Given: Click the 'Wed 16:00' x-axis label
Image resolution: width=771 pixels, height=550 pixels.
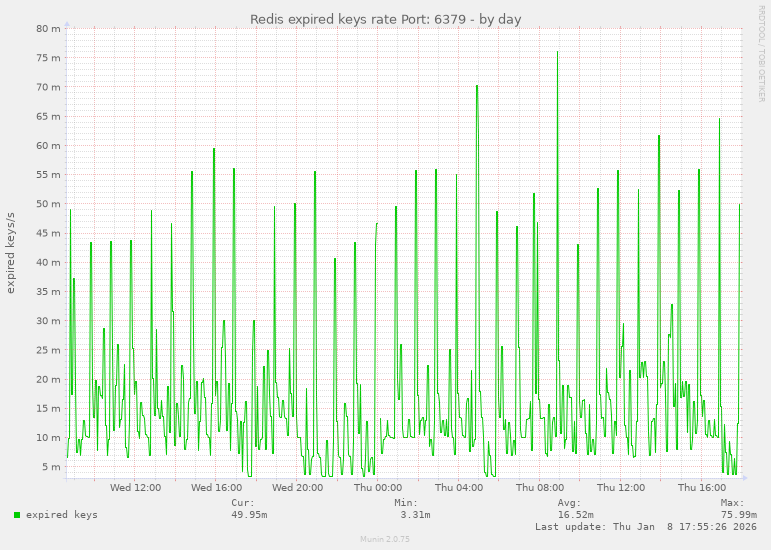Looking at the screenshot, I should pos(216,488).
